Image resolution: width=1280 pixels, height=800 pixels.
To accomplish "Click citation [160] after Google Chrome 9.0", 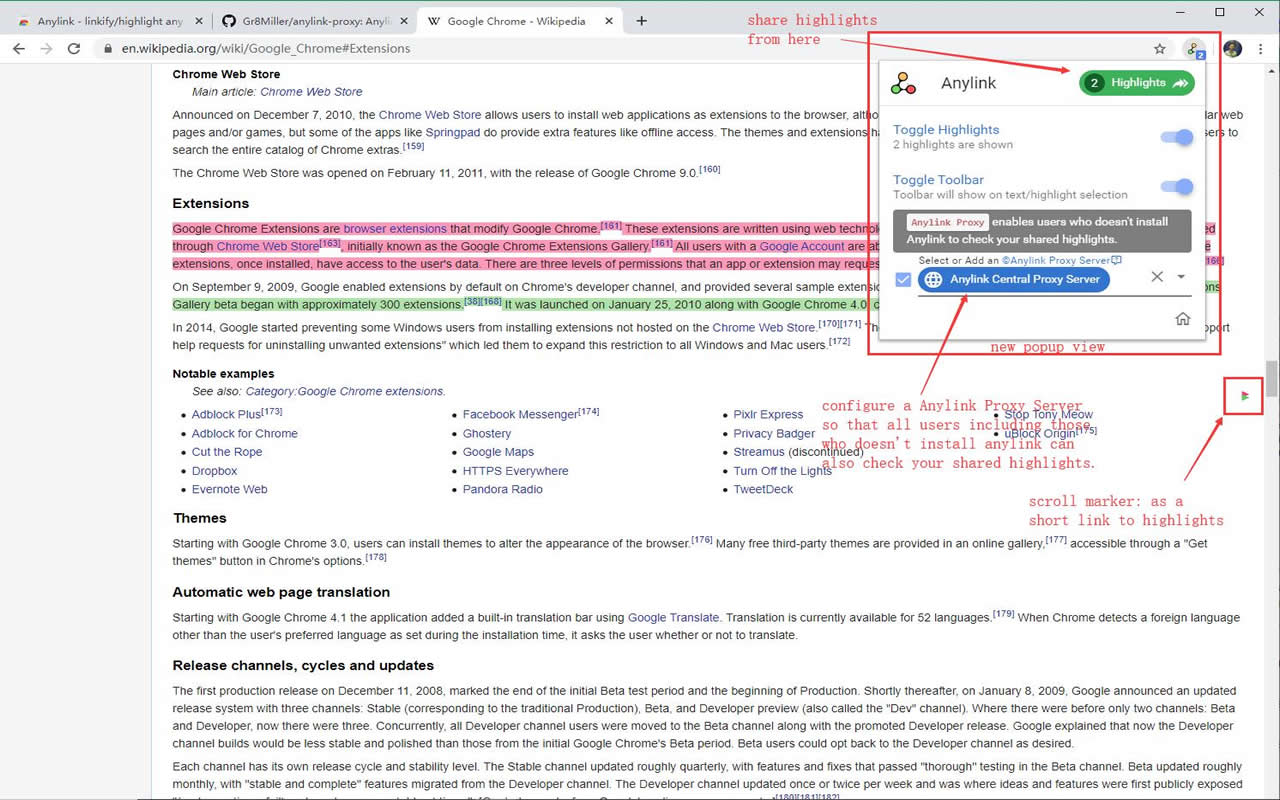I will pyautogui.click(x=709, y=169).
